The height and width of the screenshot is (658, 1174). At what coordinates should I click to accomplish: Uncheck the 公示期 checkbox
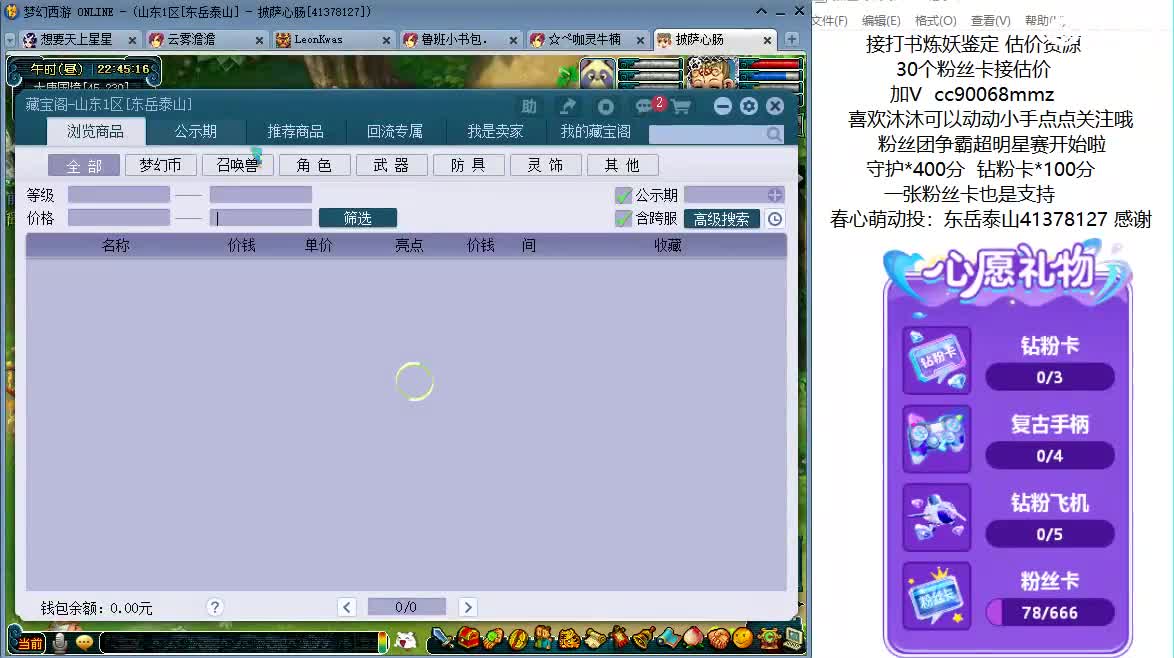(624, 194)
